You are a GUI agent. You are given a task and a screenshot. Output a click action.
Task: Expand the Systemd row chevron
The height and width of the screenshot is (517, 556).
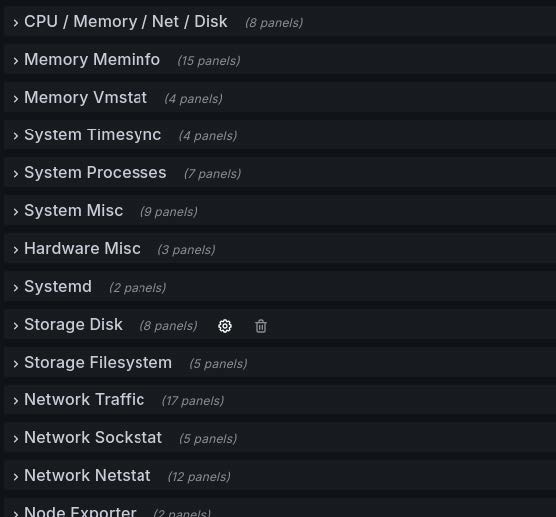coord(16,288)
